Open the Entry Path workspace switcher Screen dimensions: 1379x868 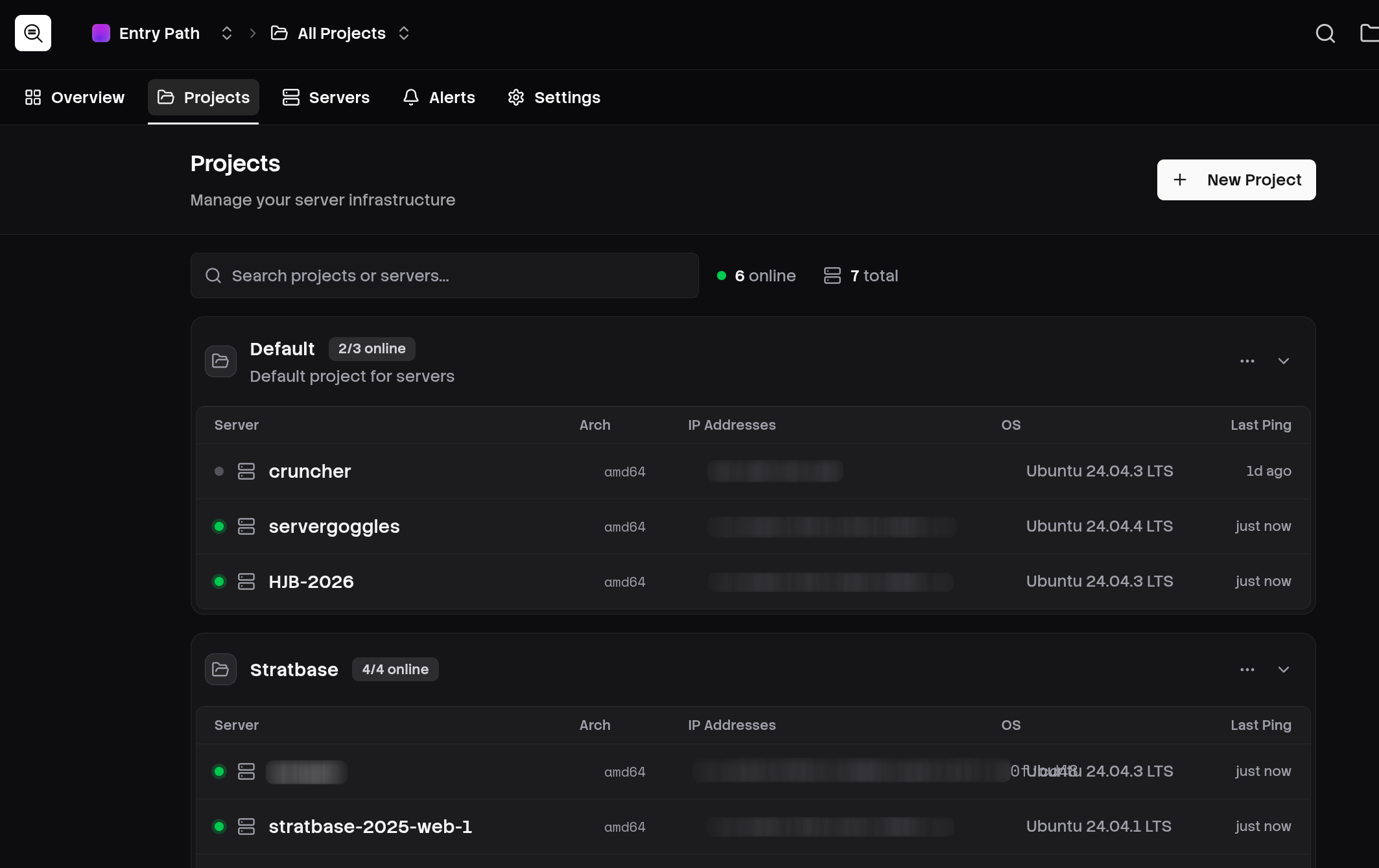pos(162,33)
